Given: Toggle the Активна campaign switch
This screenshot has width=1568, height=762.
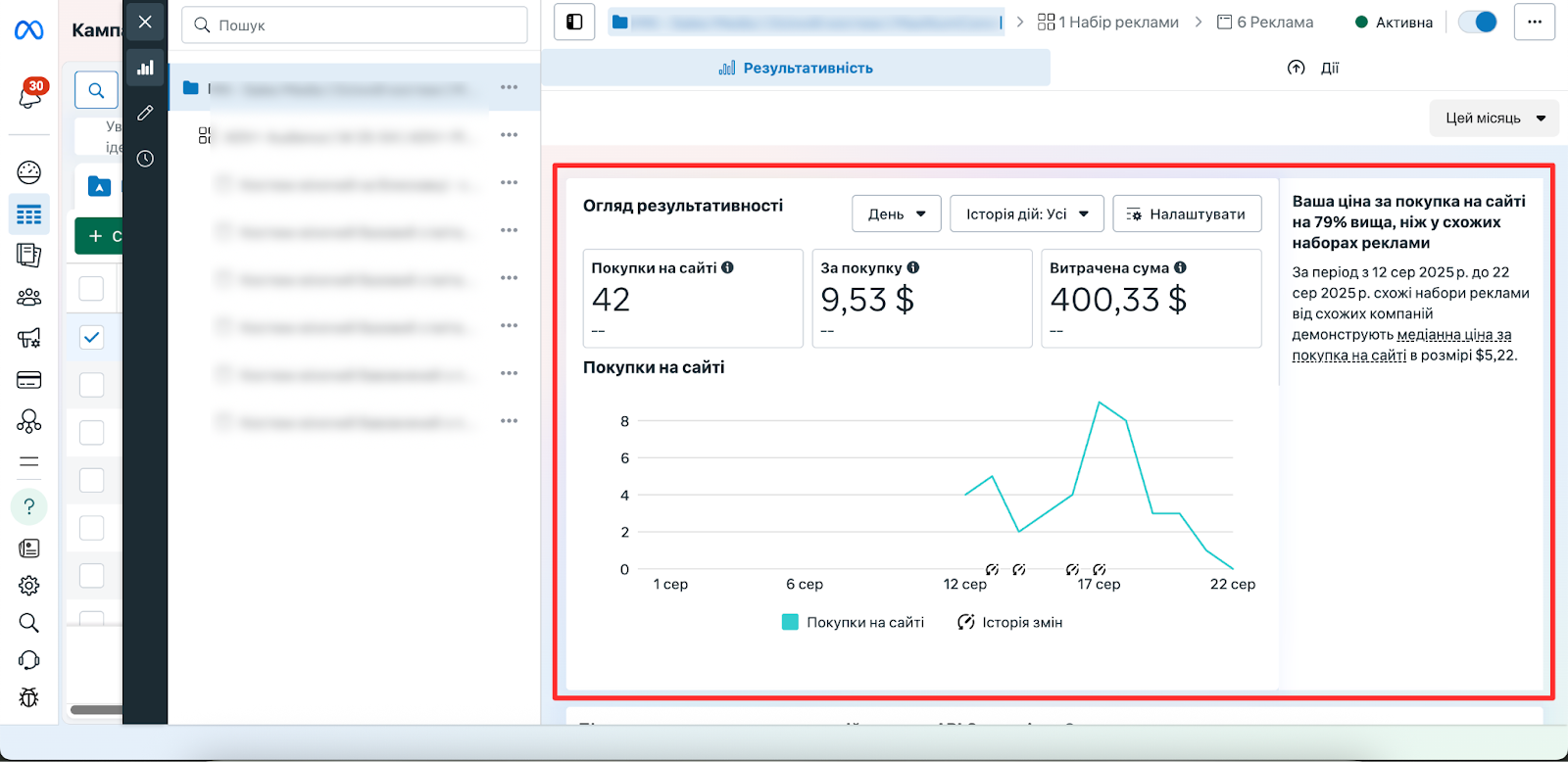Looking at the screenshot, I should 1478,22.
